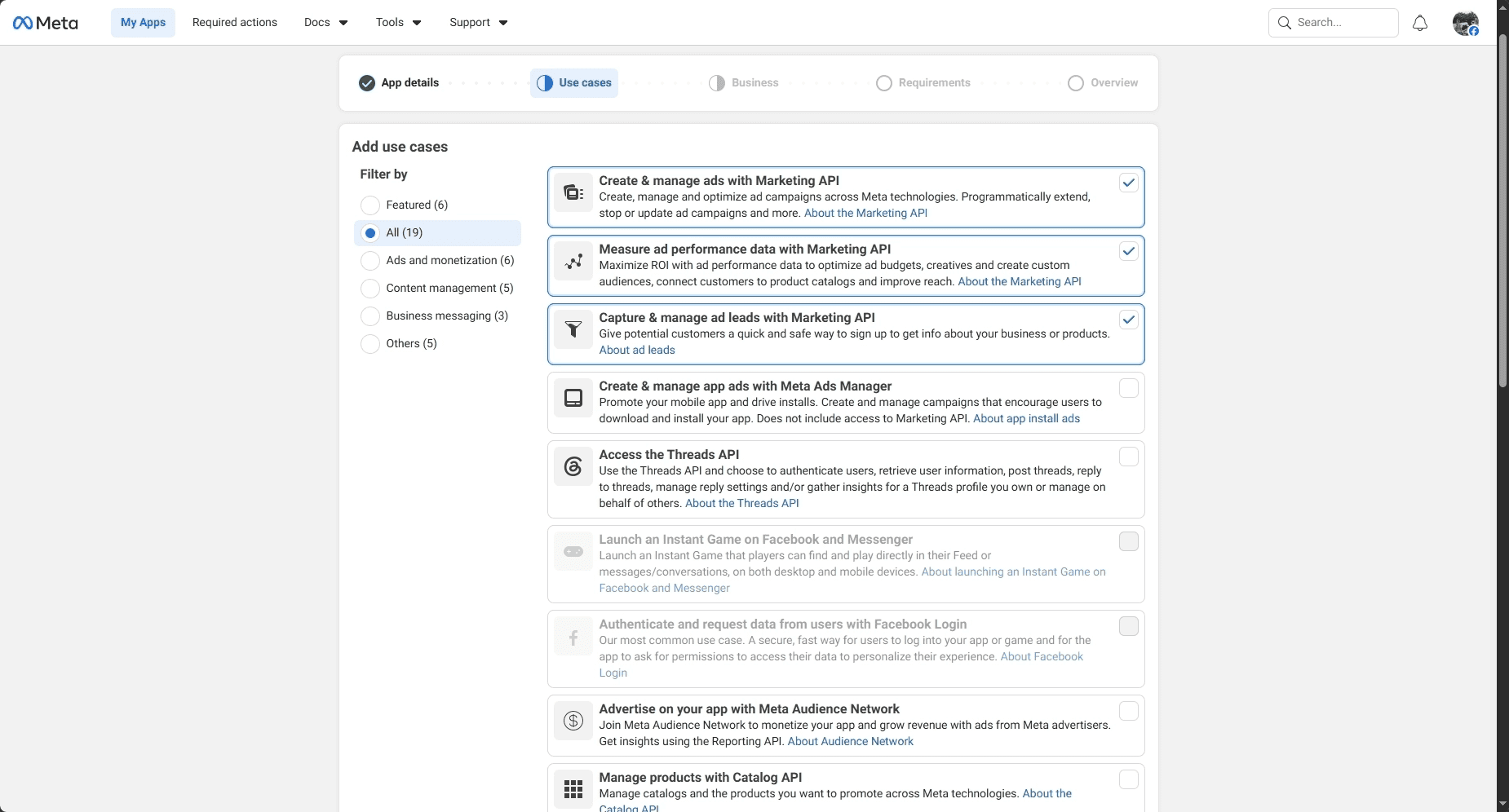Viewport: 1509px width, 812px height.
Task: Click the Requirements step circle icon
Action: 884,83
